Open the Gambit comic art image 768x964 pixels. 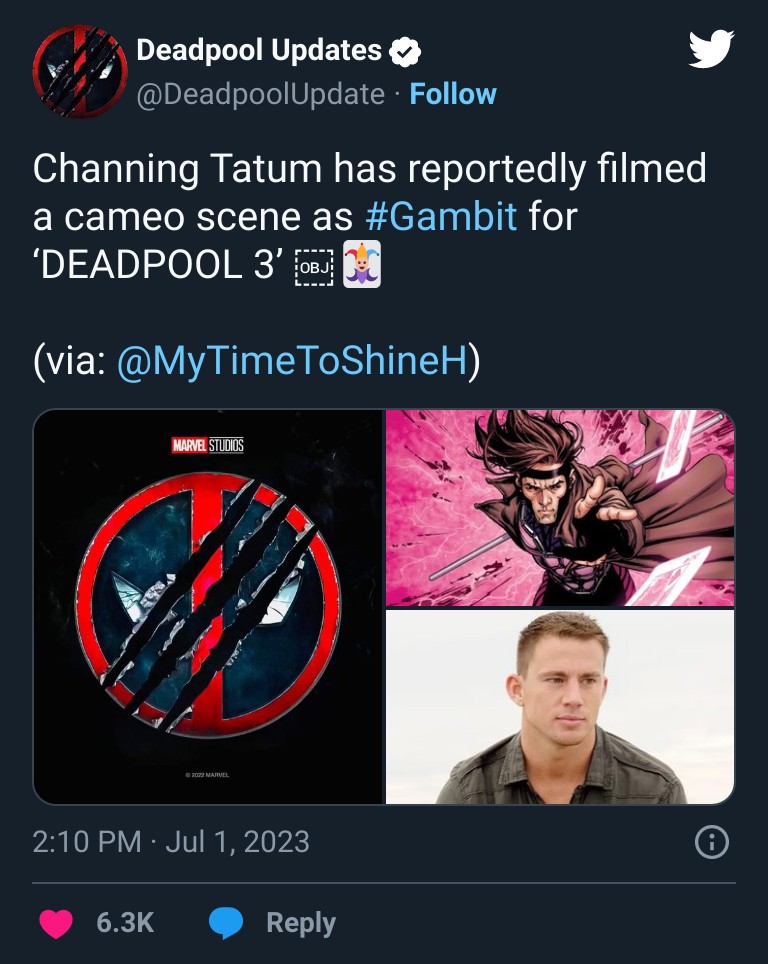click(560, 505)
